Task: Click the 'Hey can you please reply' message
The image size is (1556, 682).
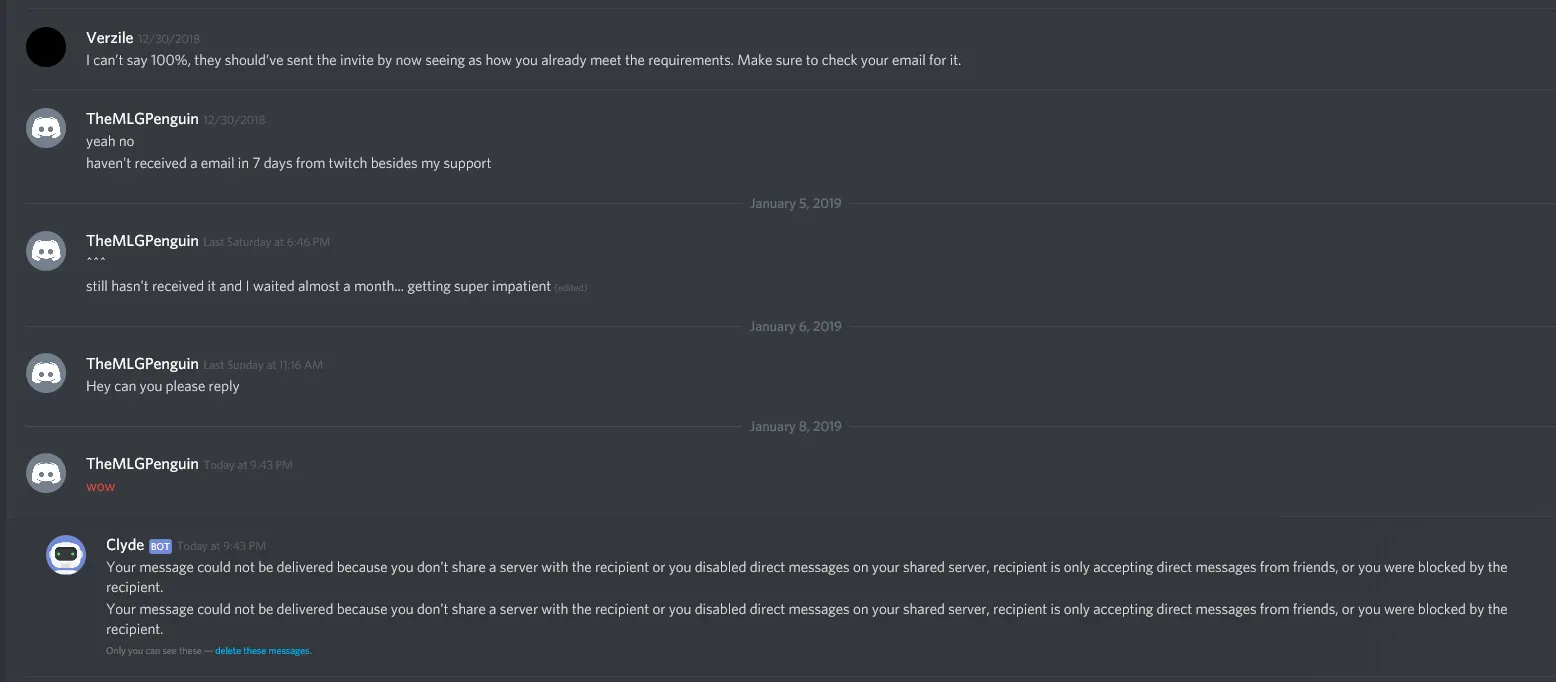Action: pos(163,386)
